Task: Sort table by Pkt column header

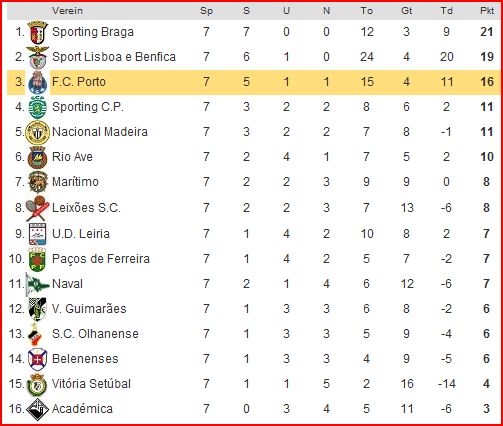Action: (x=487, y=11)
